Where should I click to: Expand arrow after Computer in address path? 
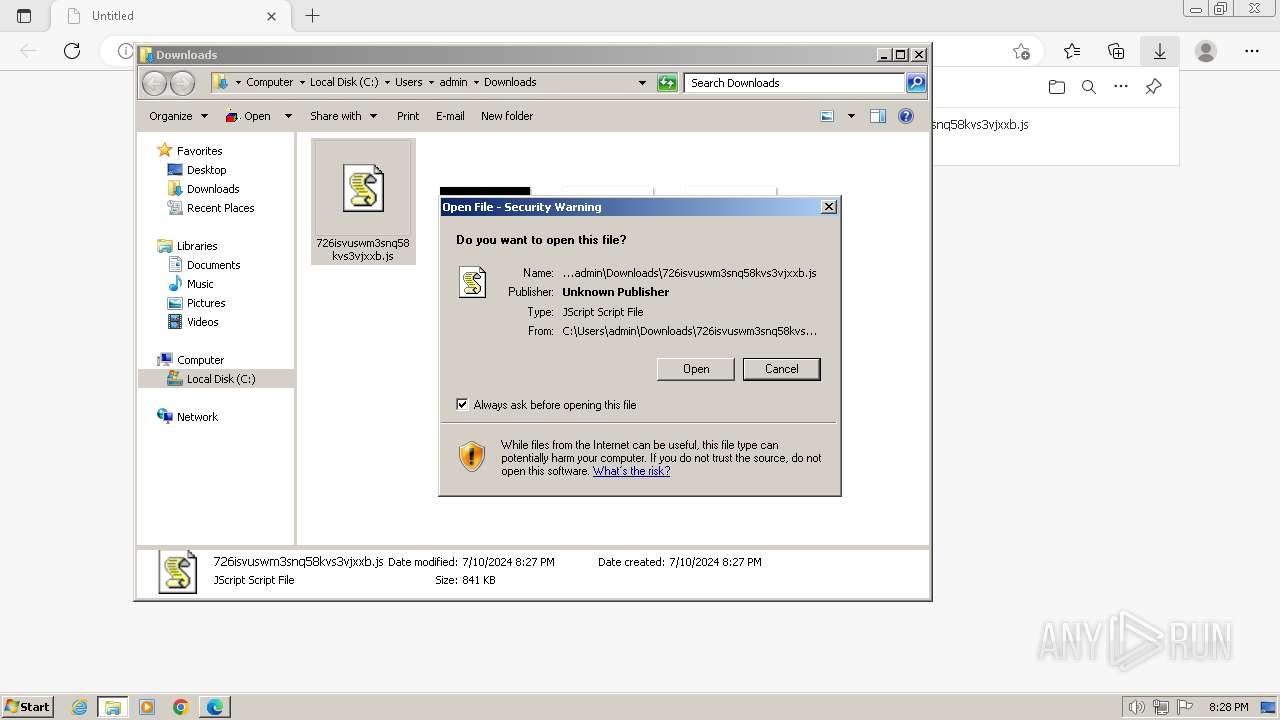(x=301, y=83)
